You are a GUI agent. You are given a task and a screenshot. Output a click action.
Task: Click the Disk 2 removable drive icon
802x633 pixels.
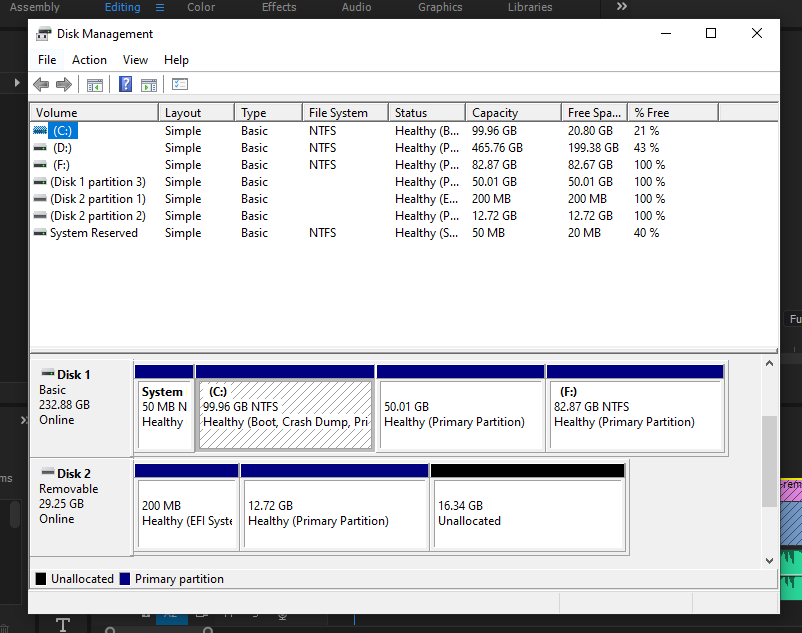(48, 471)
